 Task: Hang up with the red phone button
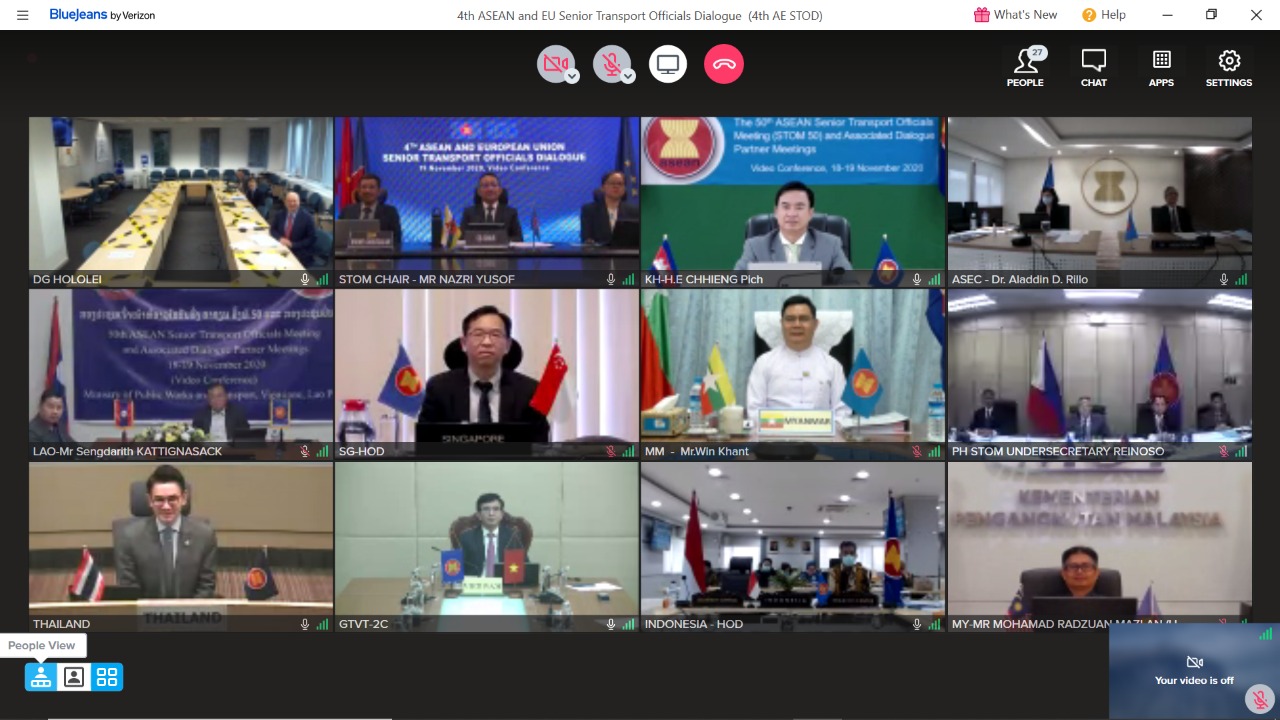[724, 64]
